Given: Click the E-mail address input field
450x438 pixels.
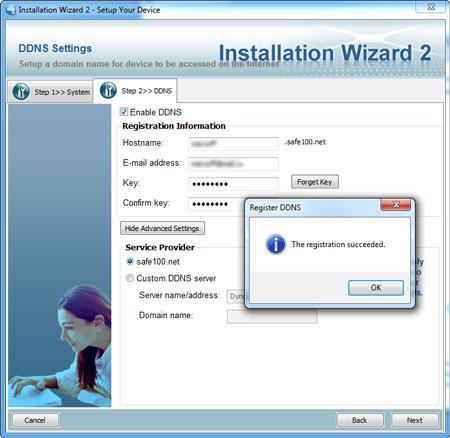Looking at the screenshot, I should pyautogui.click(x=233, y=164).
